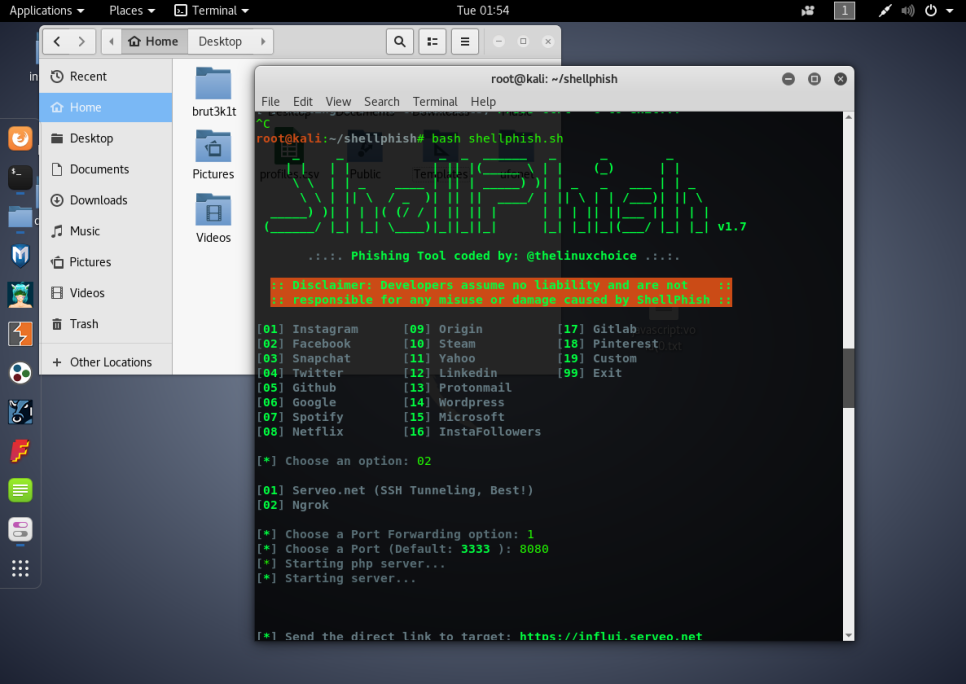Launch Armitage from the dock
This screenshot has width=966, height=684.
pyautogui.click(x=20, y=295)
